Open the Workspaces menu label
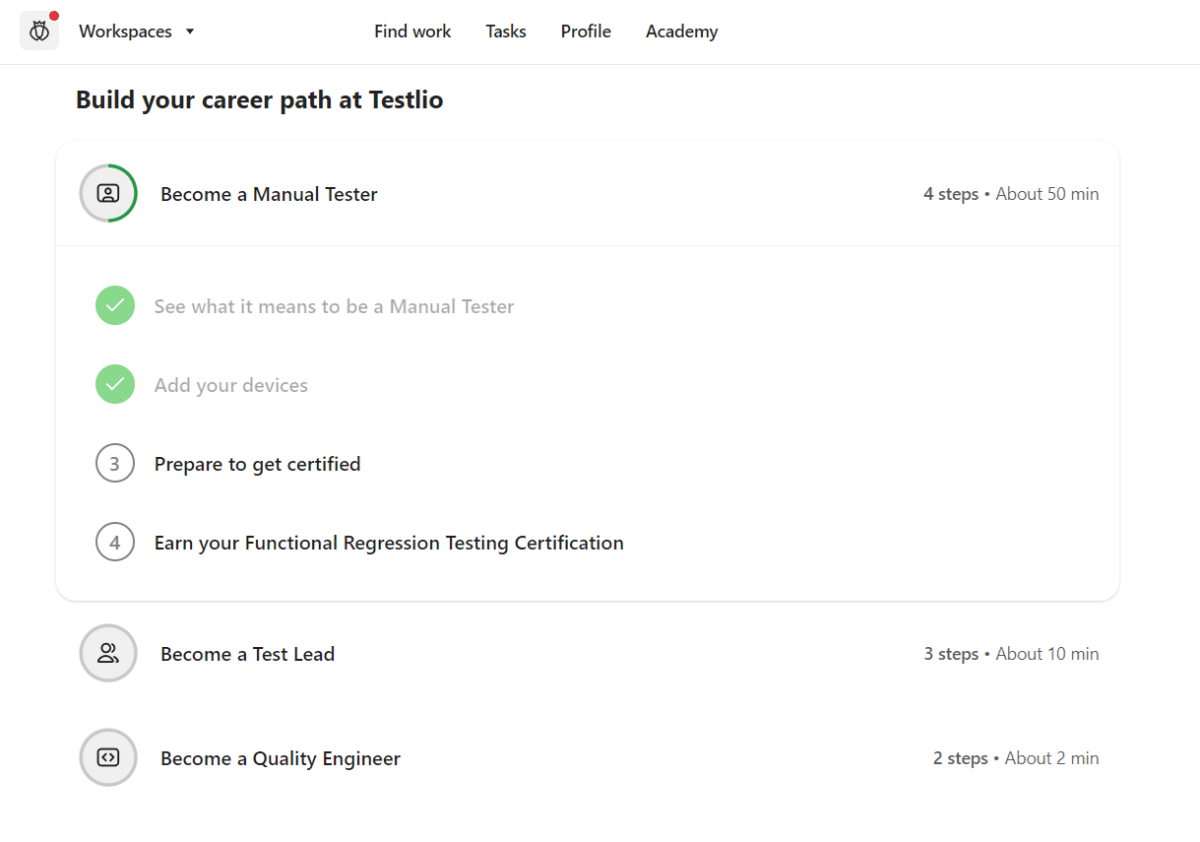The height and width of the screenshot is (842, 1200). click(x=125, y=32)
